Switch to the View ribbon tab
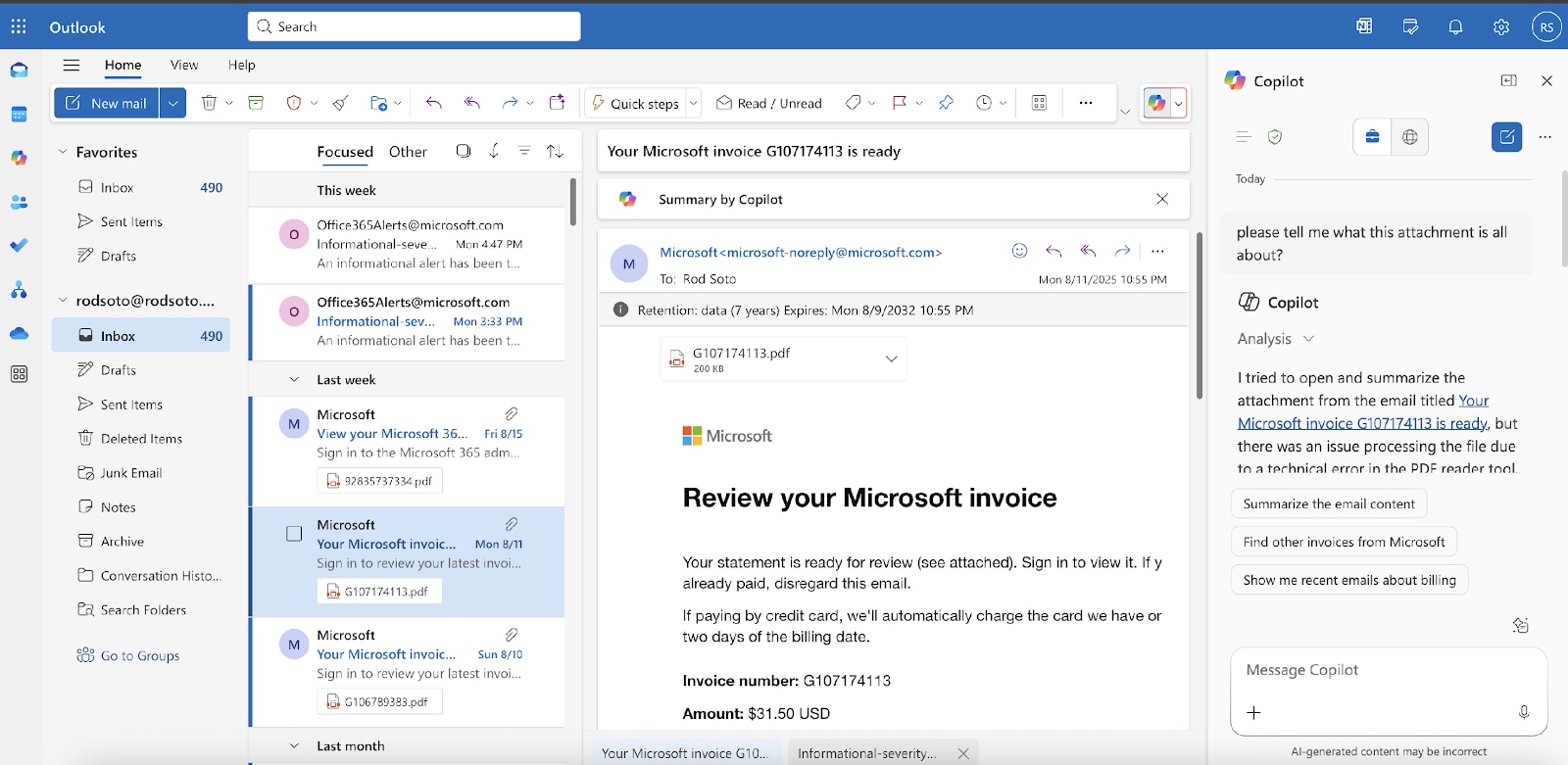The height and width of the screenshot is (765, 1568). pos(184,65)
